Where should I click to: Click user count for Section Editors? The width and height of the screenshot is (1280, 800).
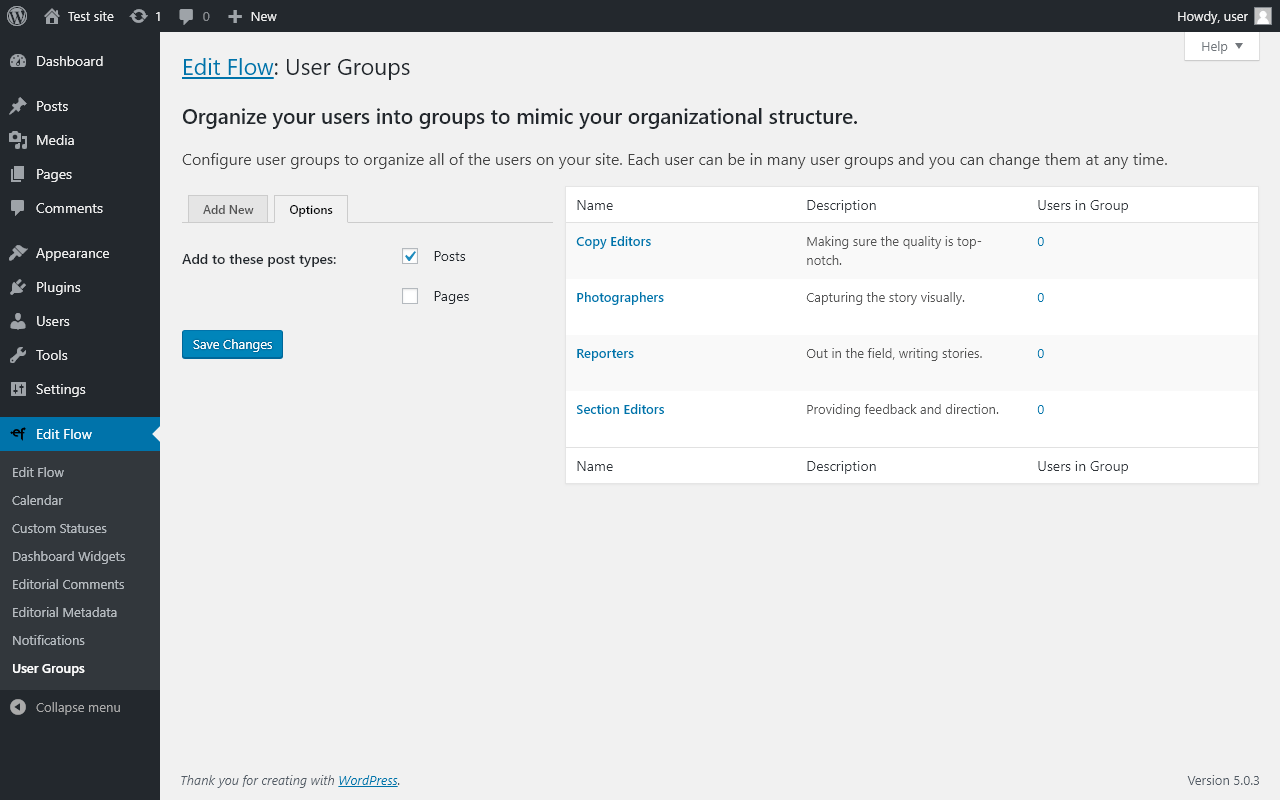(1041, 409)
